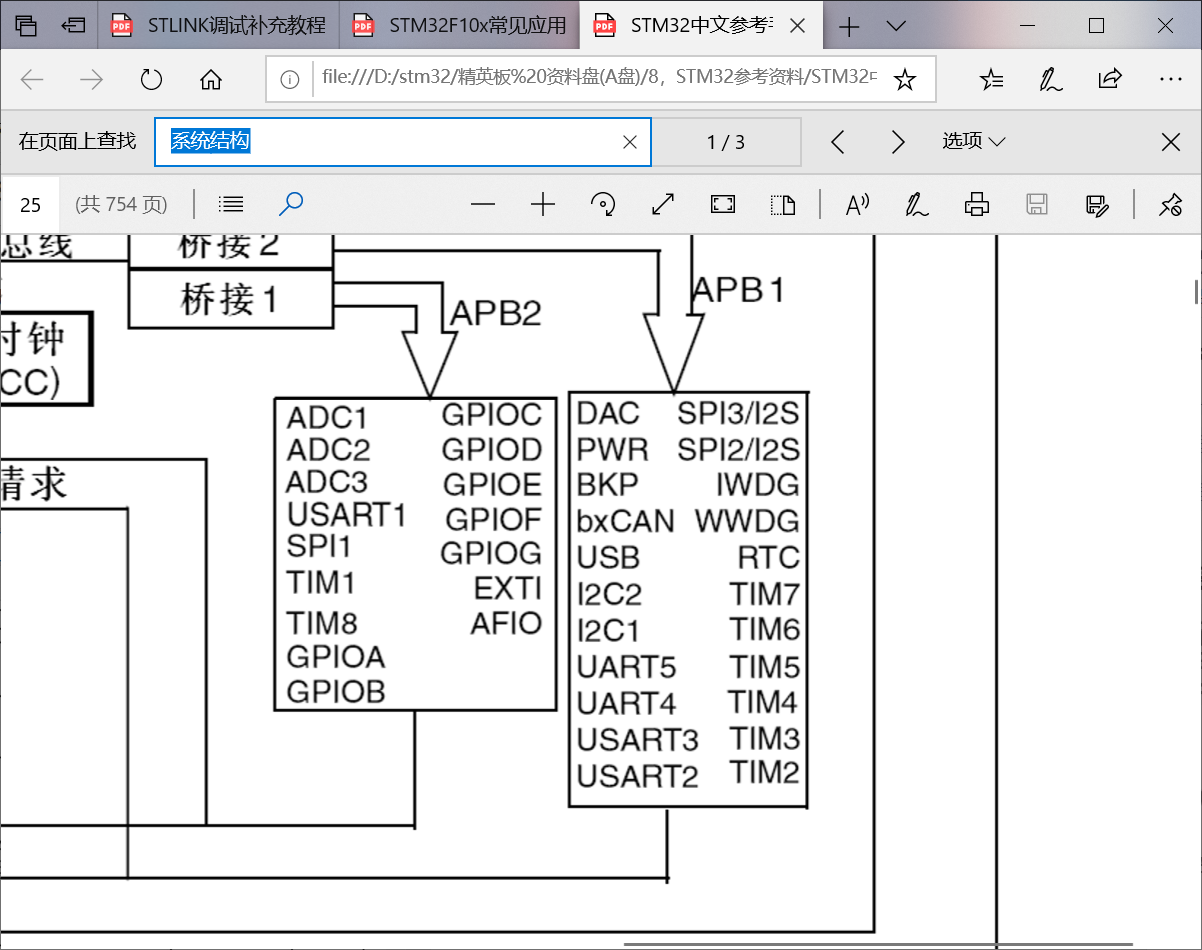
Task: Save the PDF file
Action: [1037, 204]
